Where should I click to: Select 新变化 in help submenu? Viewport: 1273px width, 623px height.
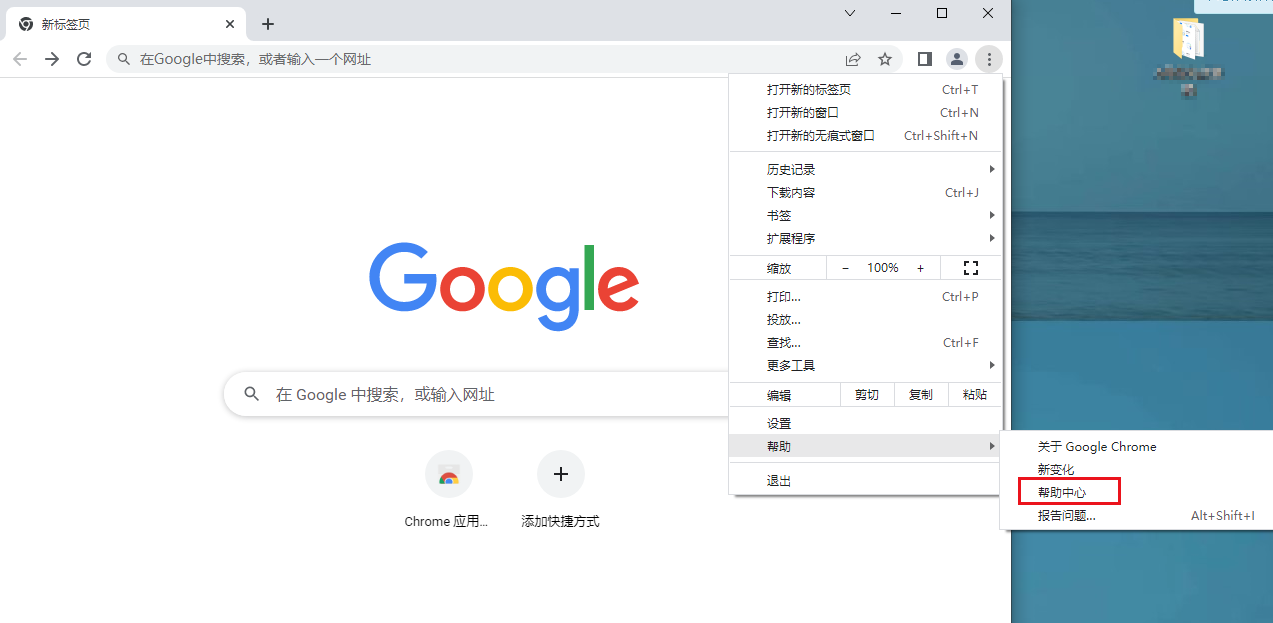tap(1136, 469)
